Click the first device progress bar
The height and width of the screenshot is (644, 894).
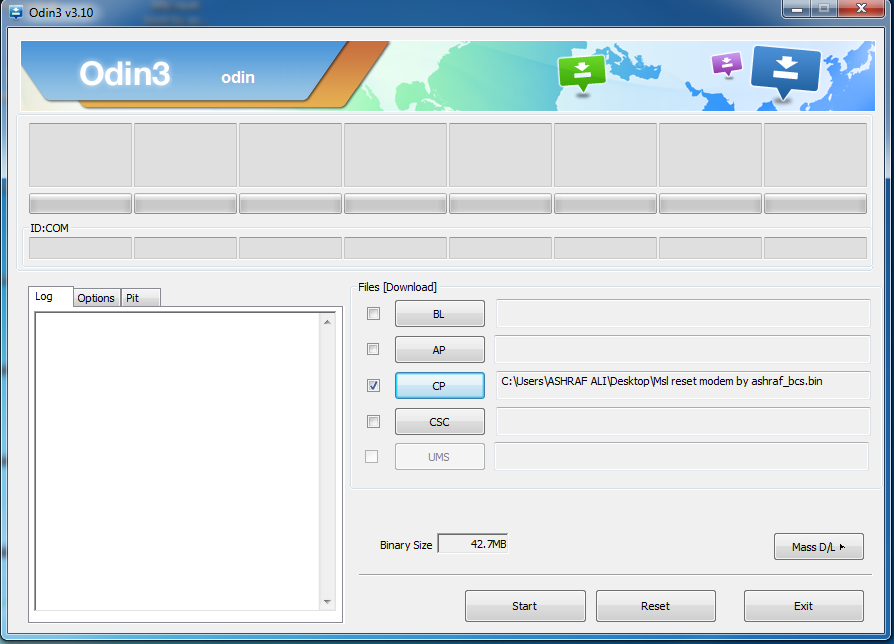[80, 203]
